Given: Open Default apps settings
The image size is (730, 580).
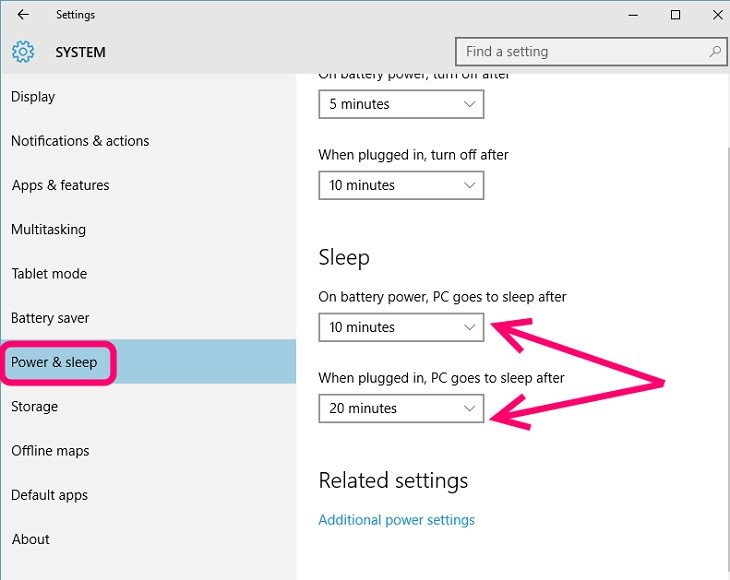Looking at the screenshot, I should 49,495.
